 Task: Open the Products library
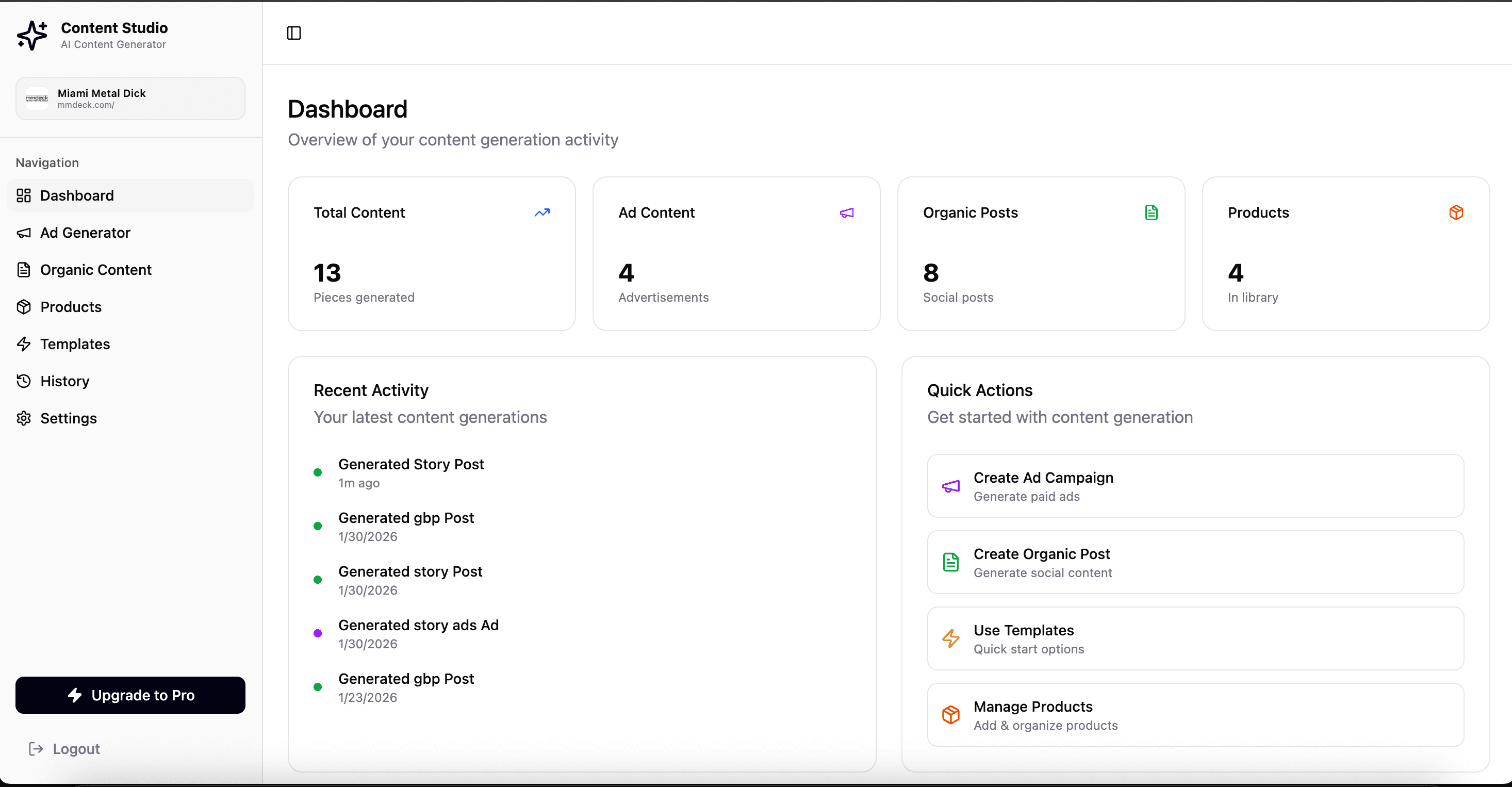tap(71, 306)
